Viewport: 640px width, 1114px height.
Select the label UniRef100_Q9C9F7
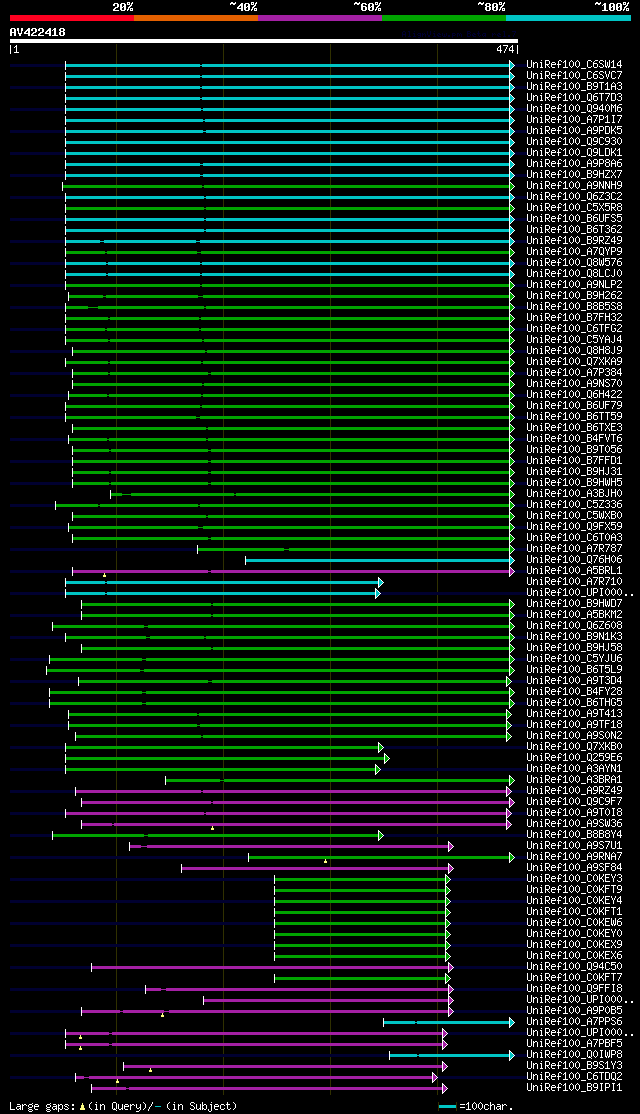pyautogui.click(x=575, y=802)
